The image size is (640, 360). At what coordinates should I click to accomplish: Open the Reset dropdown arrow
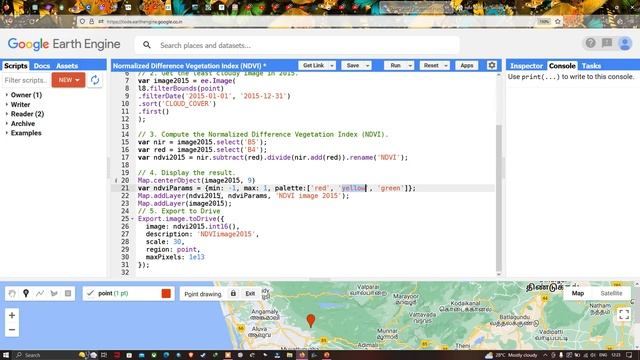(x=446, y=65)
